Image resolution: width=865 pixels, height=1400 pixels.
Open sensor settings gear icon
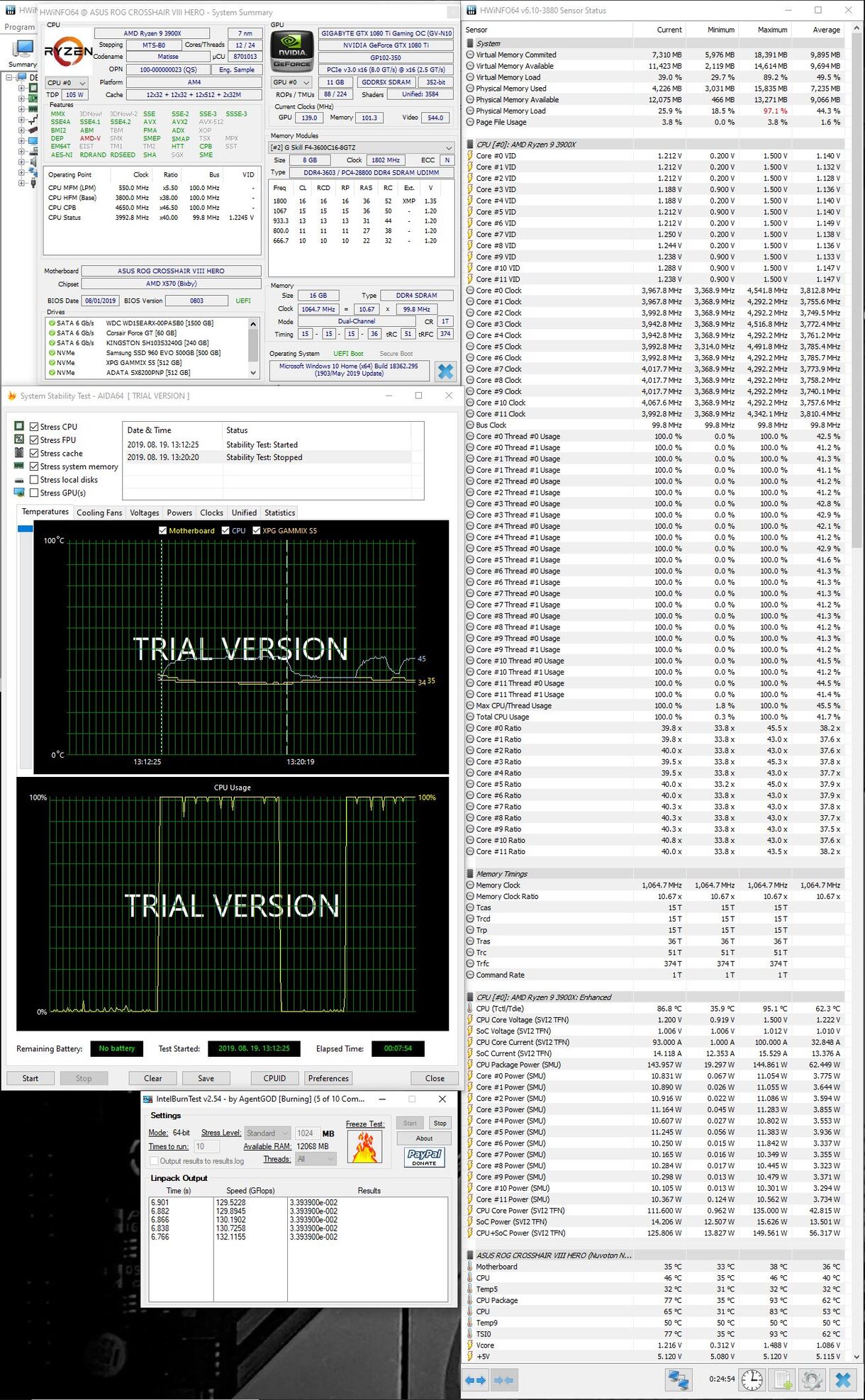pos(812,1379)
